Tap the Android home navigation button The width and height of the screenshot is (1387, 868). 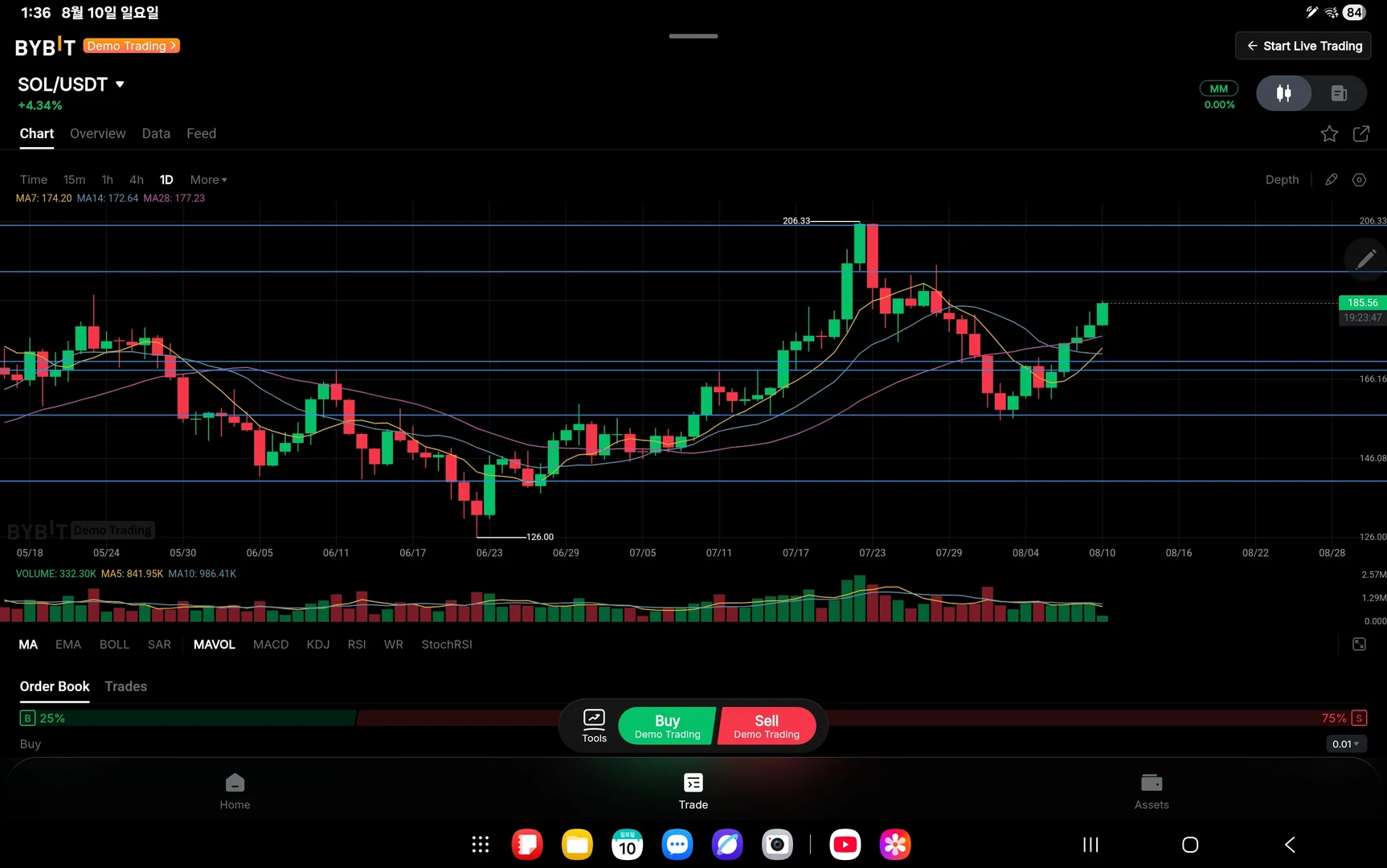click(x=1190, y=845)
